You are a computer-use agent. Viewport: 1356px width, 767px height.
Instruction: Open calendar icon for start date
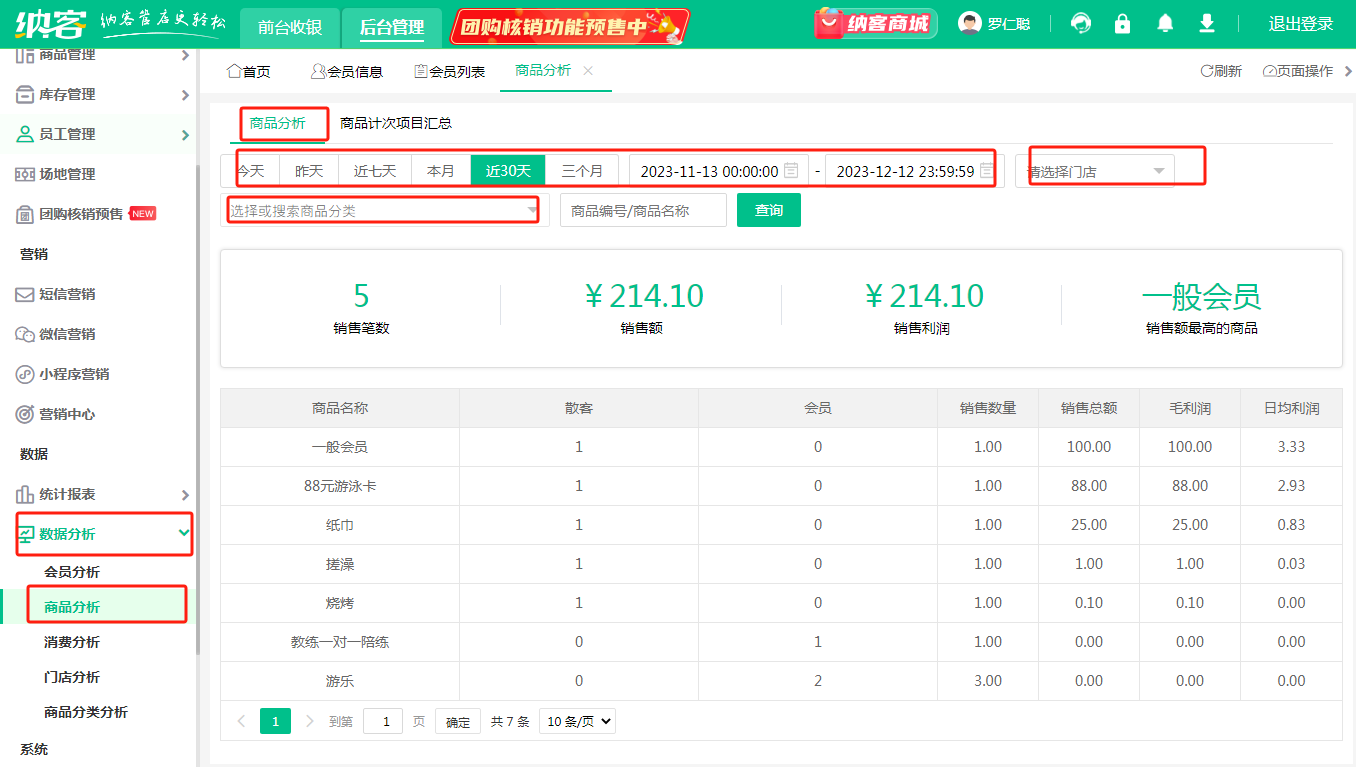[x=791, y=171]
